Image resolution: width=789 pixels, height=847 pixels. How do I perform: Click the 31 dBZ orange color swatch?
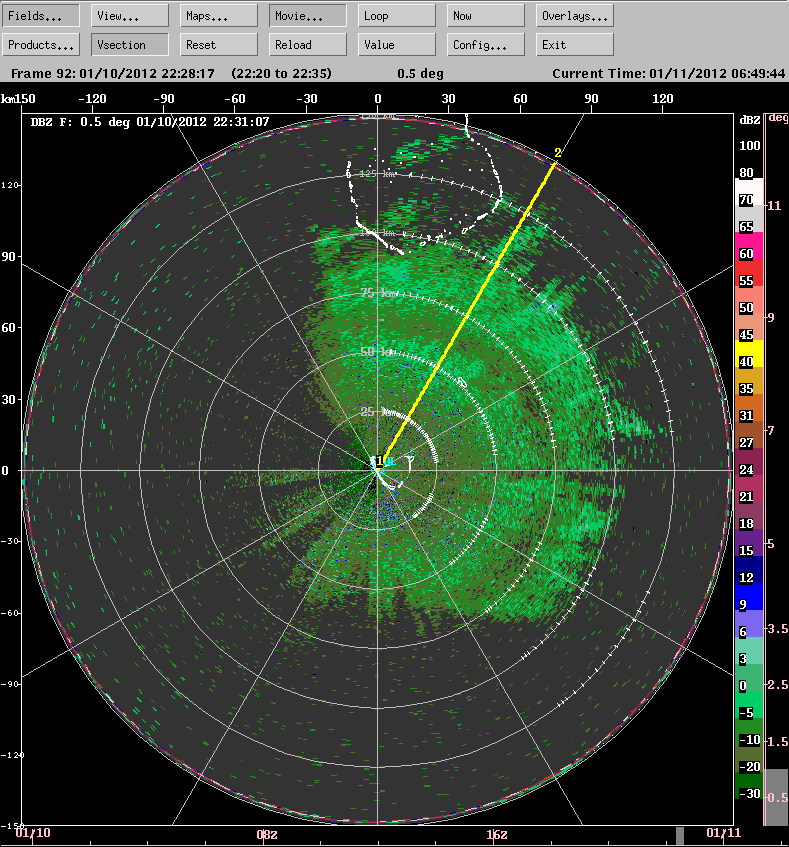click(x=750, y=408)
